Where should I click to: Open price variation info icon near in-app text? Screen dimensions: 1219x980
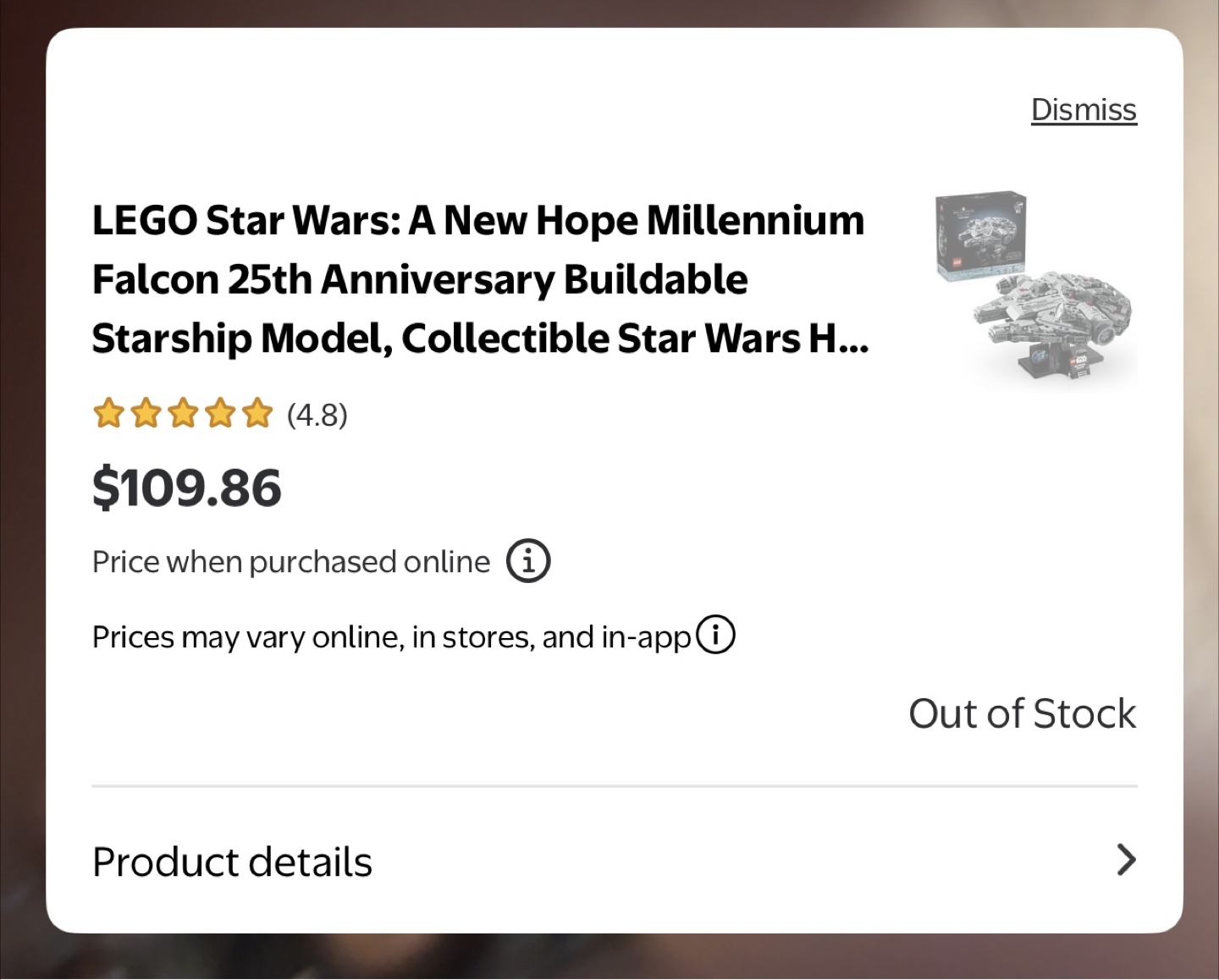click(715, 634)
